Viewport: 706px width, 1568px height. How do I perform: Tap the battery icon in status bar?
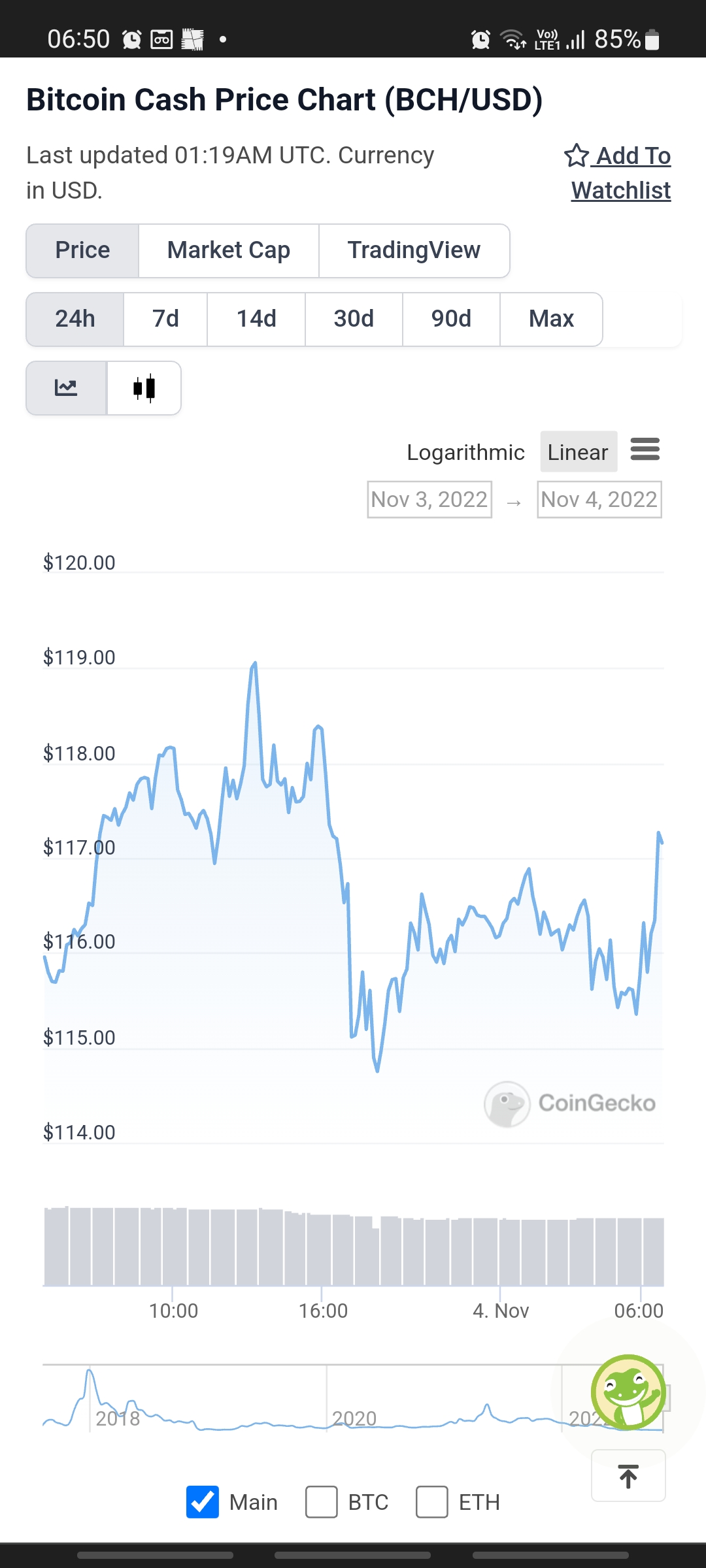pos(652,40)
